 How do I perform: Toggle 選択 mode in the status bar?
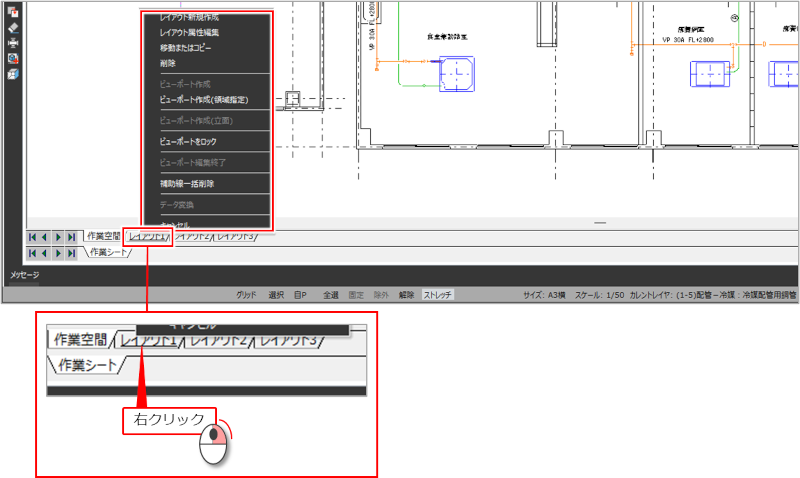pyautogui.click(x=276, y=295)
